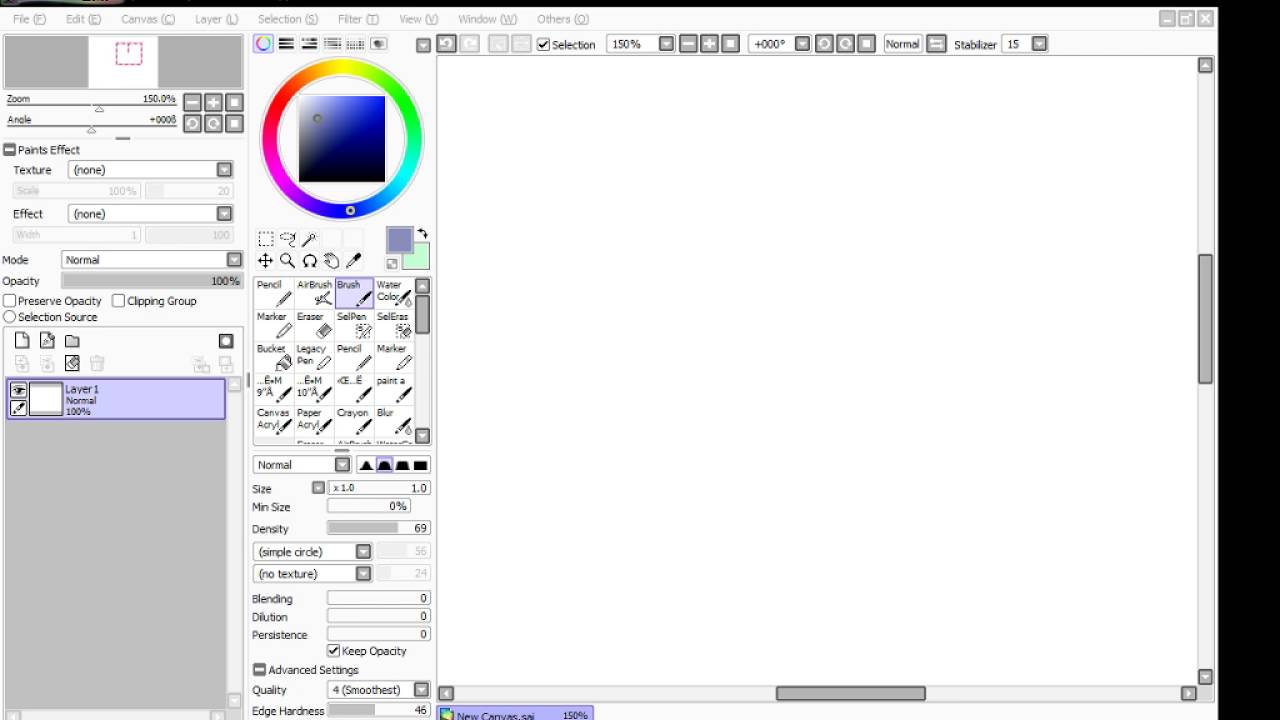The height and width of the screenshot is (720, 1280).
Task: Collapse the Advanced Settings section
Action: pyautogui.click(x=260, y=670)
